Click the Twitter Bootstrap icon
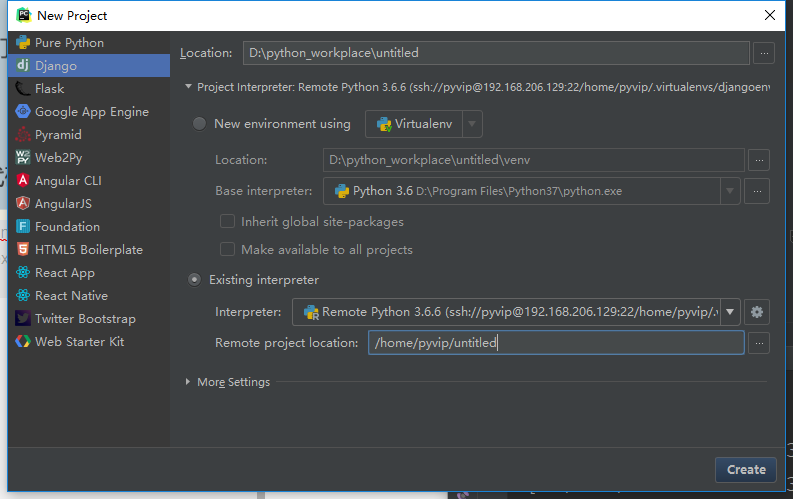This screenshot has width=793, height=499. (x=23, y=319)
